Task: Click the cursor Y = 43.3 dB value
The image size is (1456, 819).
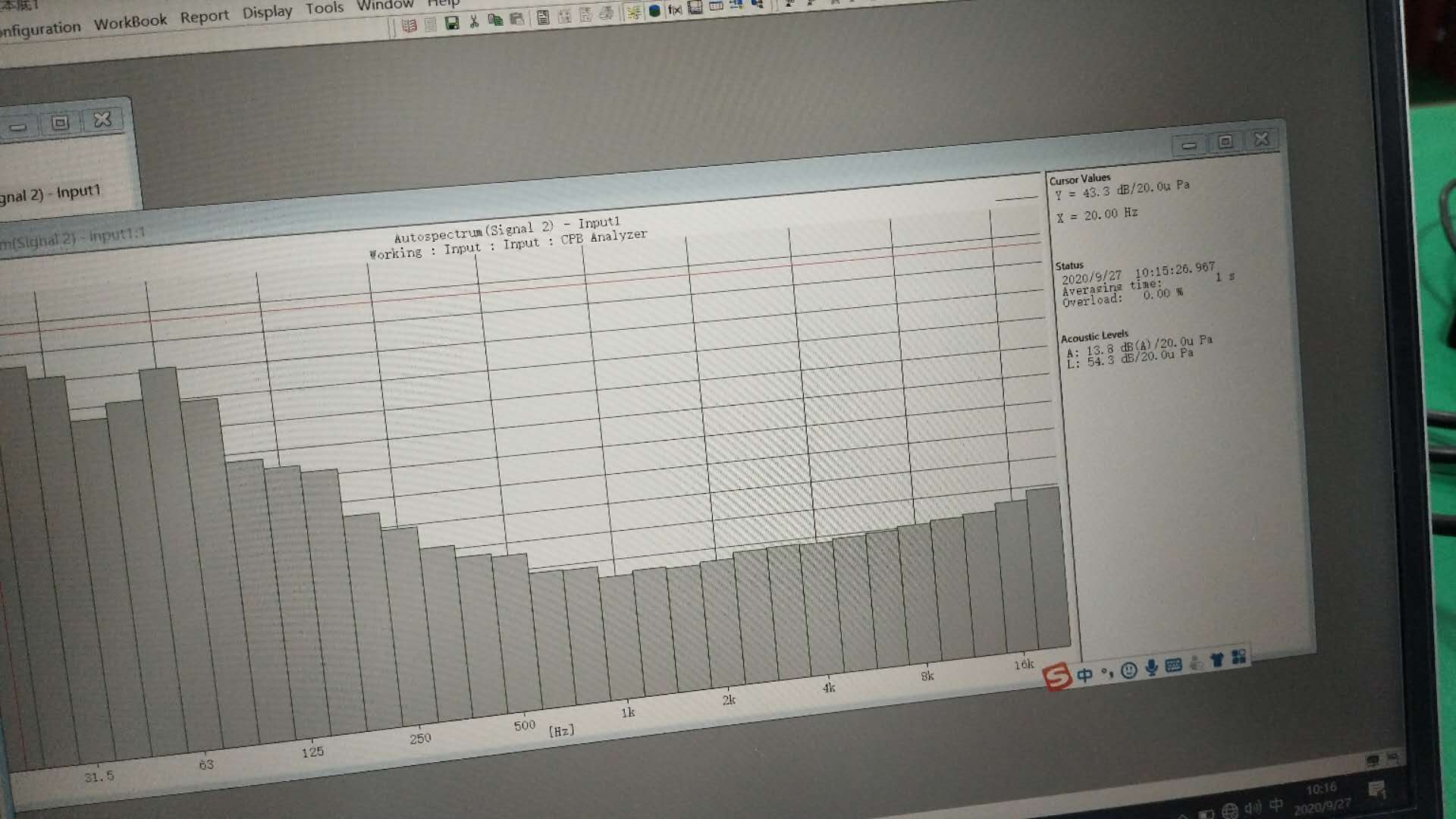Action: (1122, 190)
